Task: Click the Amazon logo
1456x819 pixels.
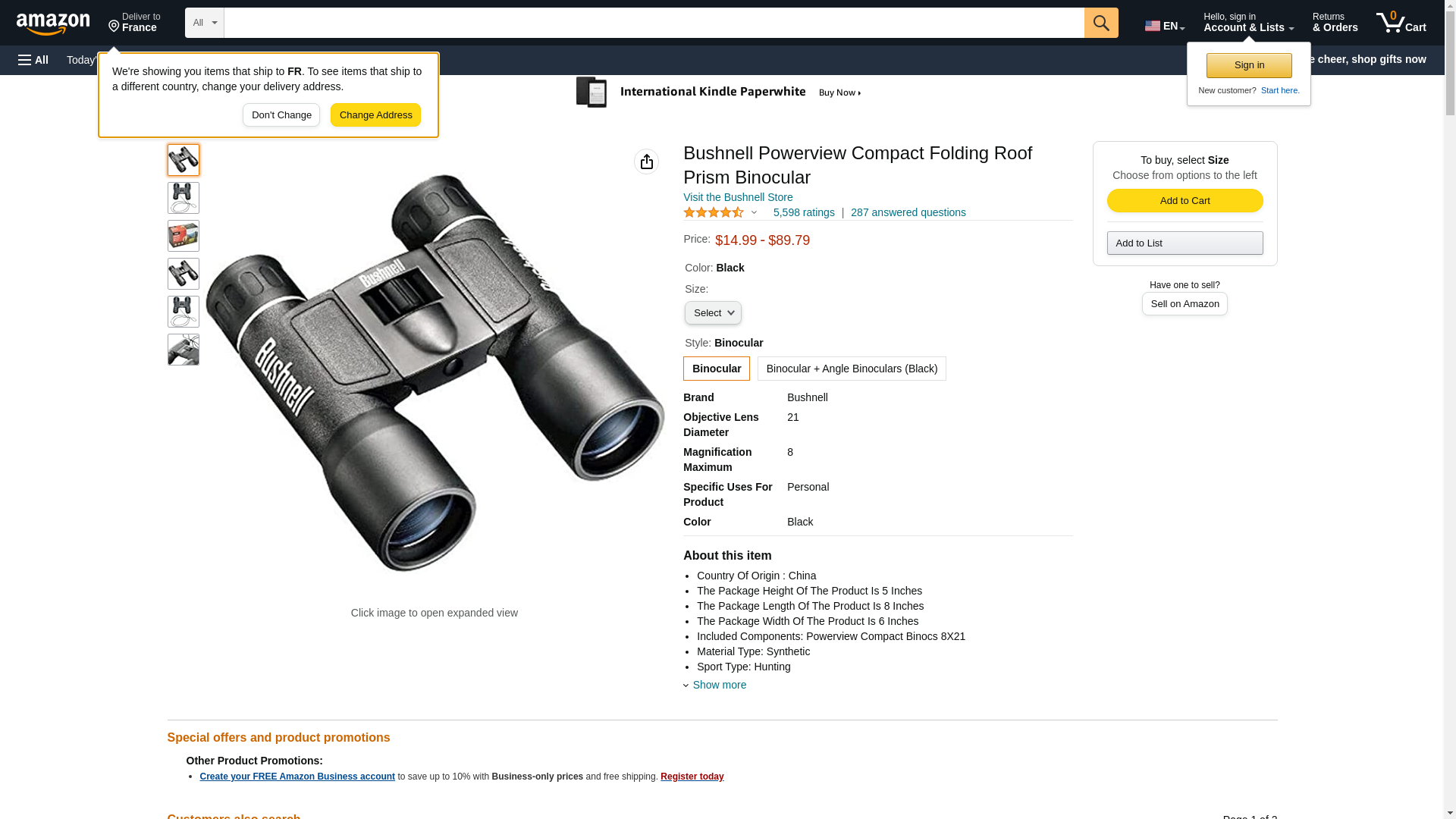Action: 53,24
